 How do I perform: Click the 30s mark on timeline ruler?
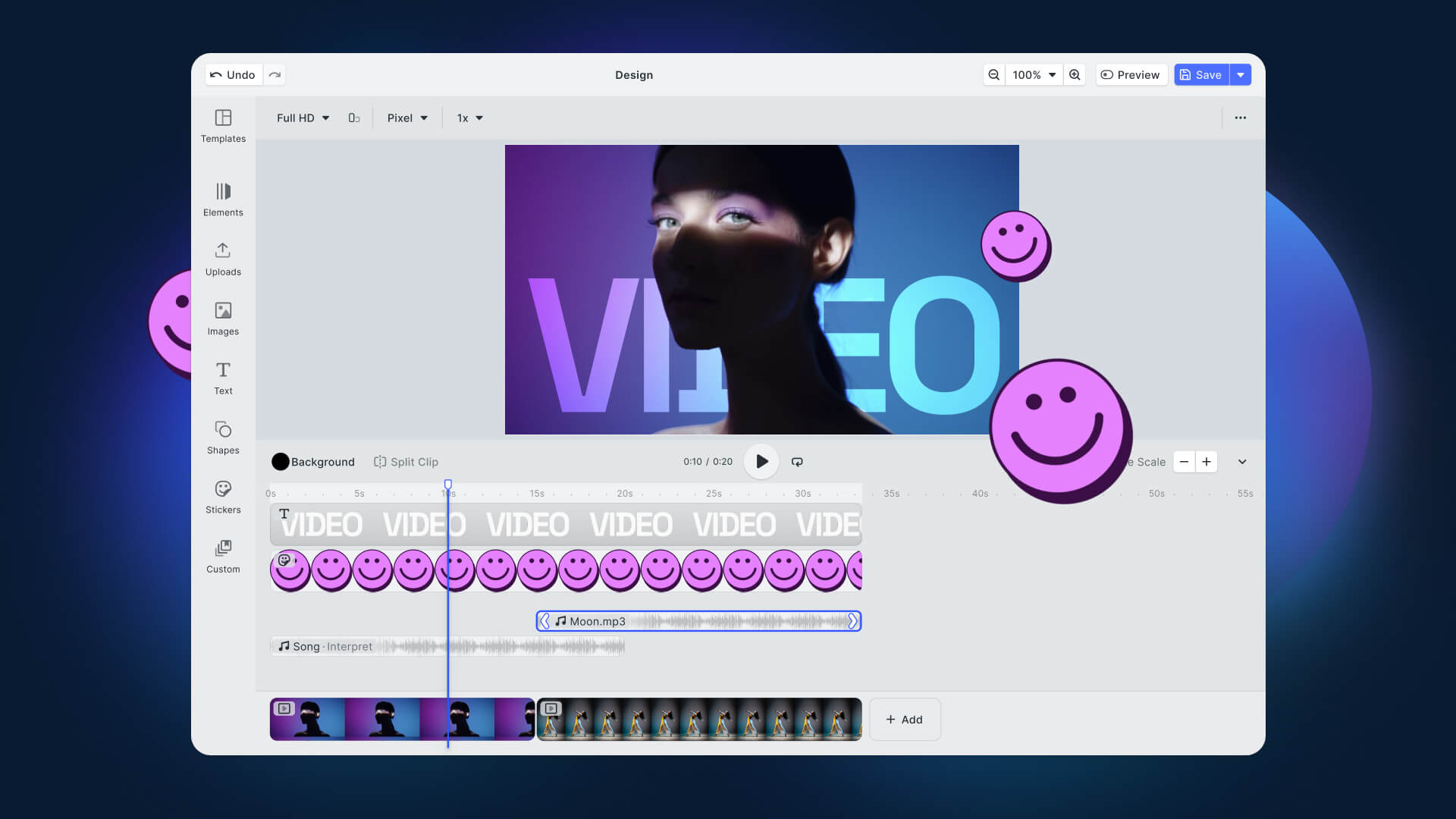pyautogui.click(x=802, y=494)
